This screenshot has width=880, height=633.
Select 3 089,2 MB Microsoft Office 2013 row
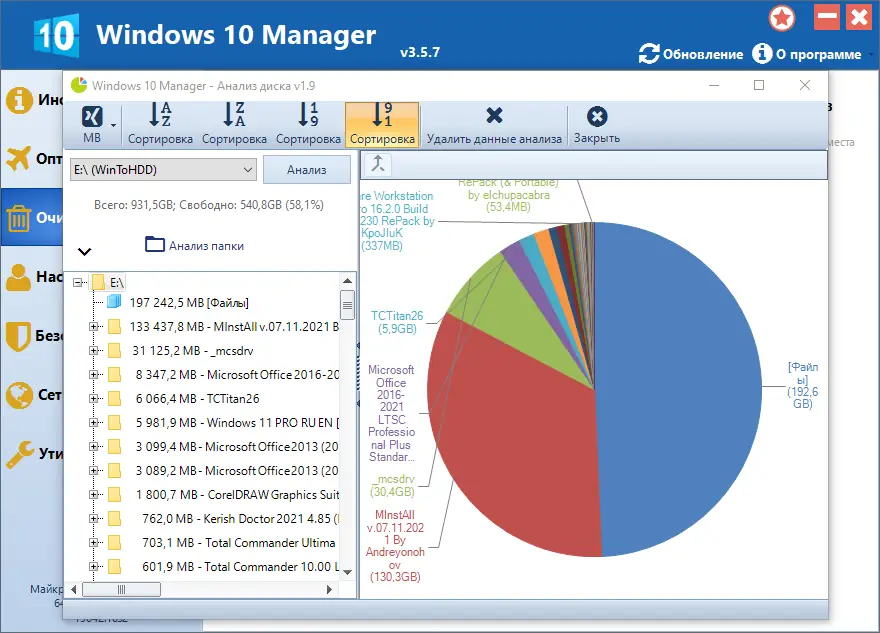237,471
